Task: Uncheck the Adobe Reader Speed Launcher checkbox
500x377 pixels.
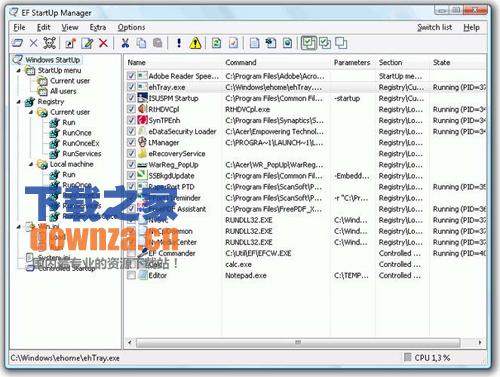Action: pyautogui.click(x=131, y=76)
